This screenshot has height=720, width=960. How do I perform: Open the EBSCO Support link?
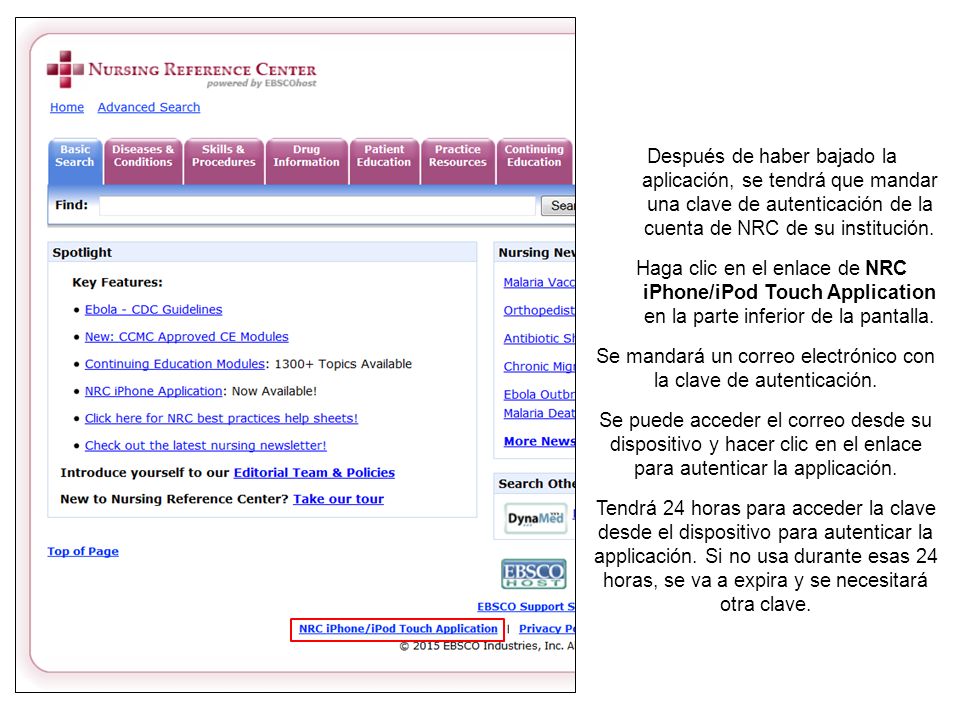point(526,607)
